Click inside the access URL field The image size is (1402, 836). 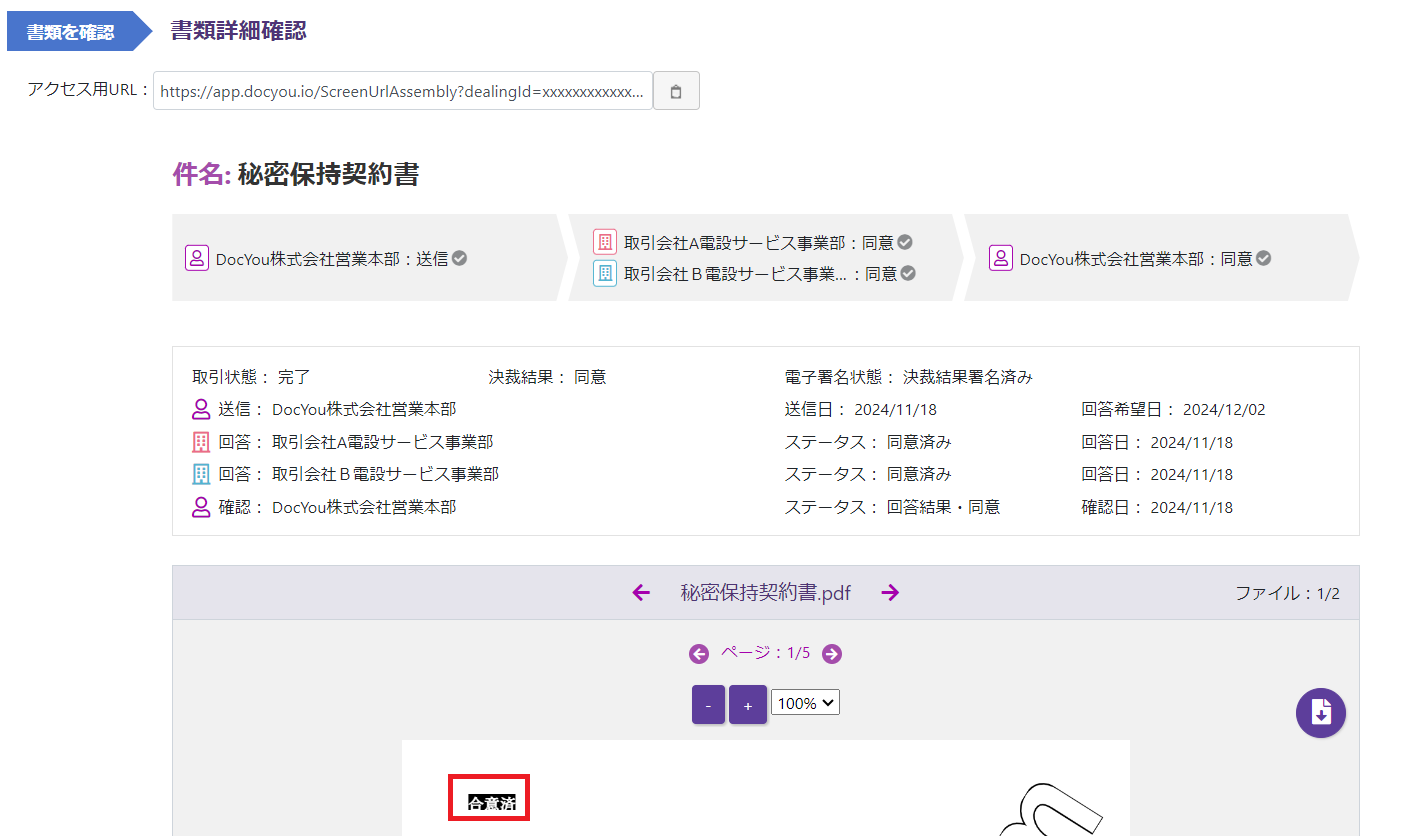[402, 91]
